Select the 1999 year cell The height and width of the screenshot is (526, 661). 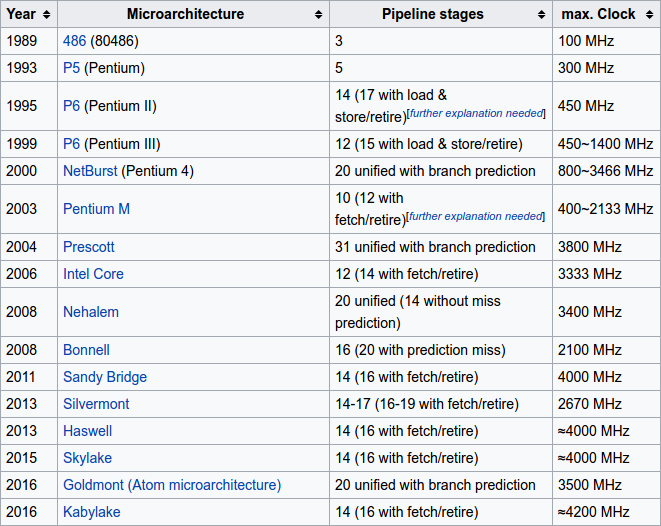click(29, 144)
